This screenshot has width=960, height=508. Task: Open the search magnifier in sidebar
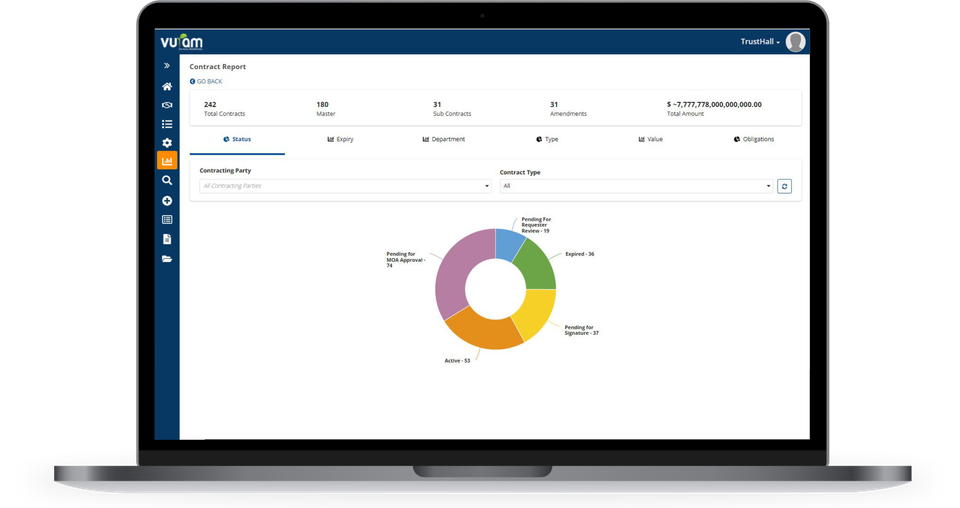(x=167, y=181)
